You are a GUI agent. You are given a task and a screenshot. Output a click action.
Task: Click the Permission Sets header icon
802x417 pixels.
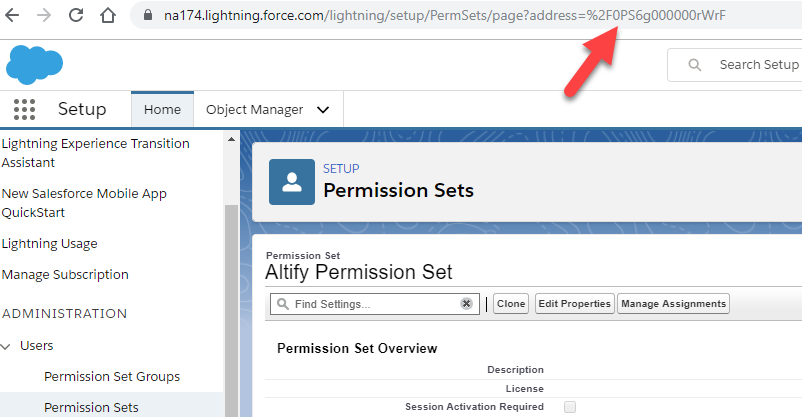click(x=292, y=180)
